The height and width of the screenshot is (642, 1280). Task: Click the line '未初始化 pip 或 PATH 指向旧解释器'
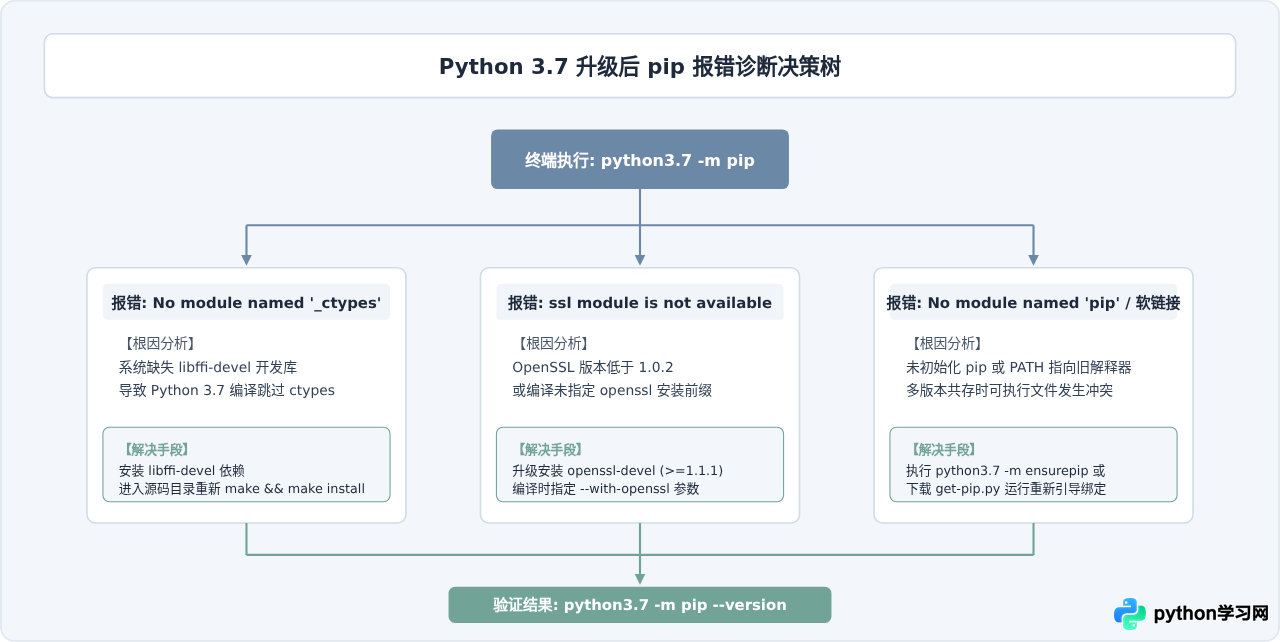pyautogui.click(x=1019, y=367)
